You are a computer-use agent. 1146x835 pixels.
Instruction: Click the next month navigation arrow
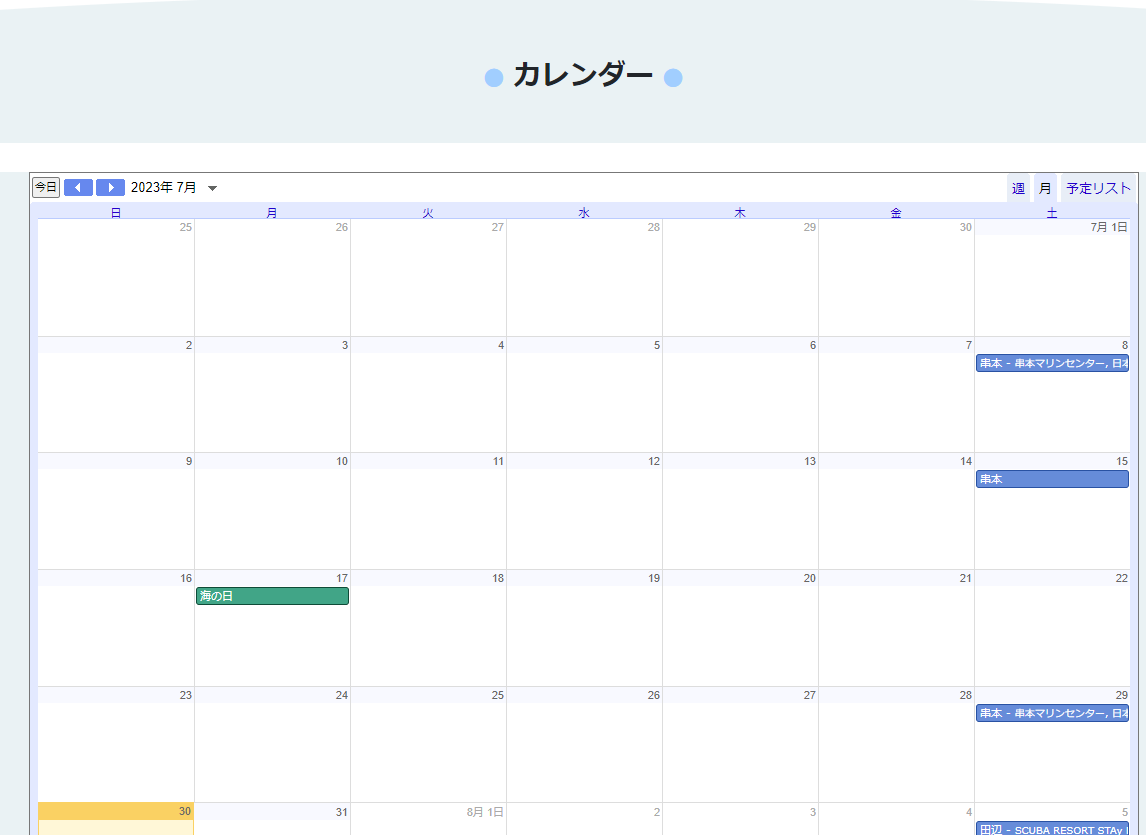coord(109,187)
